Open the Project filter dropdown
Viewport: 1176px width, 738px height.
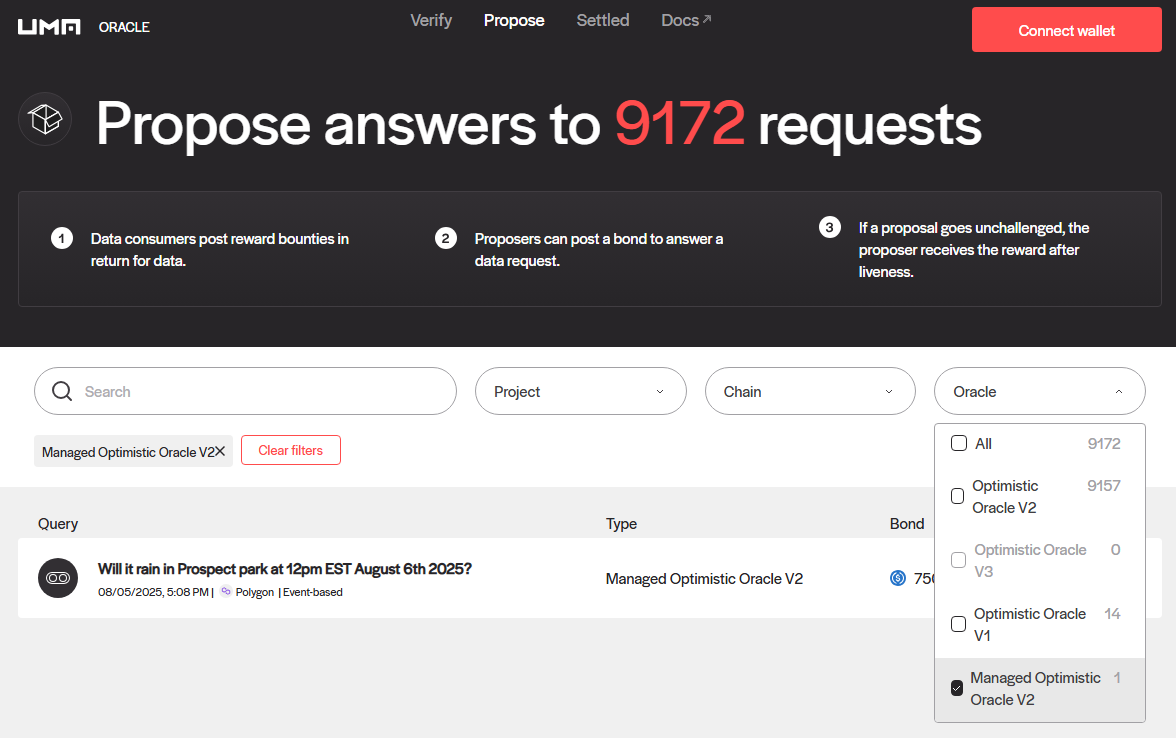pyautogui.click(x=580, y=391)
